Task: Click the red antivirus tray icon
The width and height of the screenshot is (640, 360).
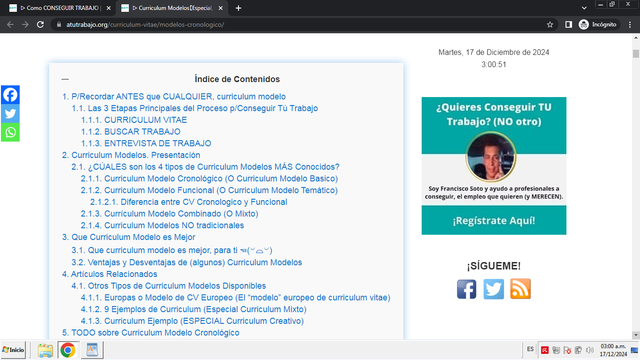Action: (x=544, y=350)
